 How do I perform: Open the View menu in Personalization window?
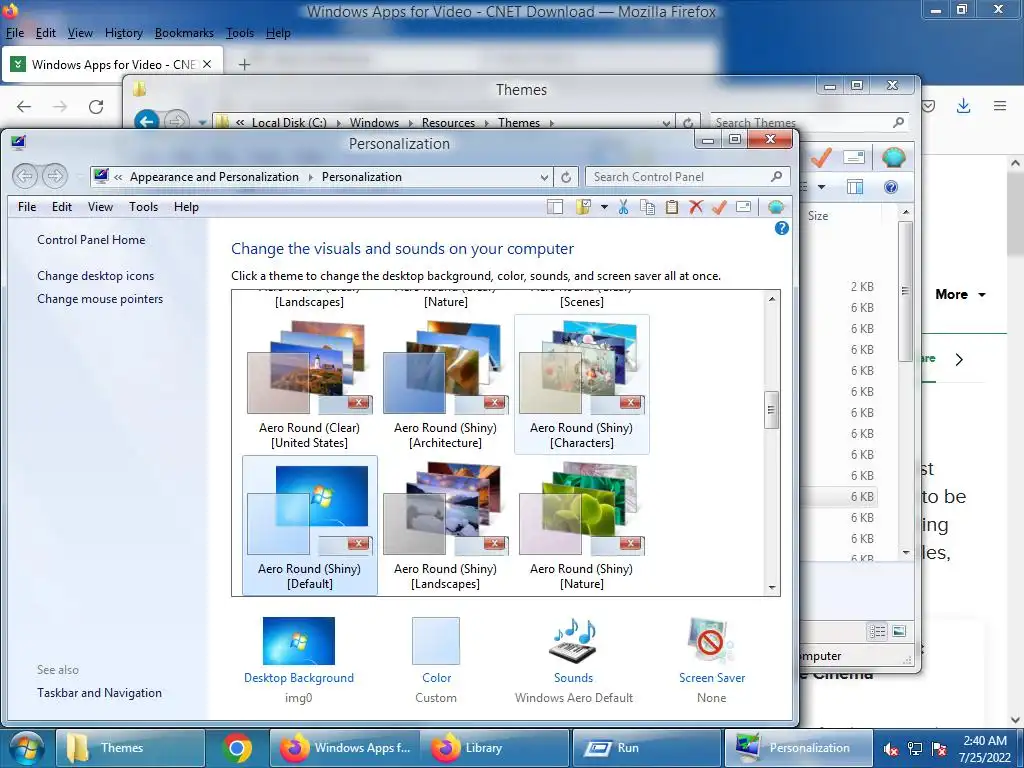(x=100, y=207)
